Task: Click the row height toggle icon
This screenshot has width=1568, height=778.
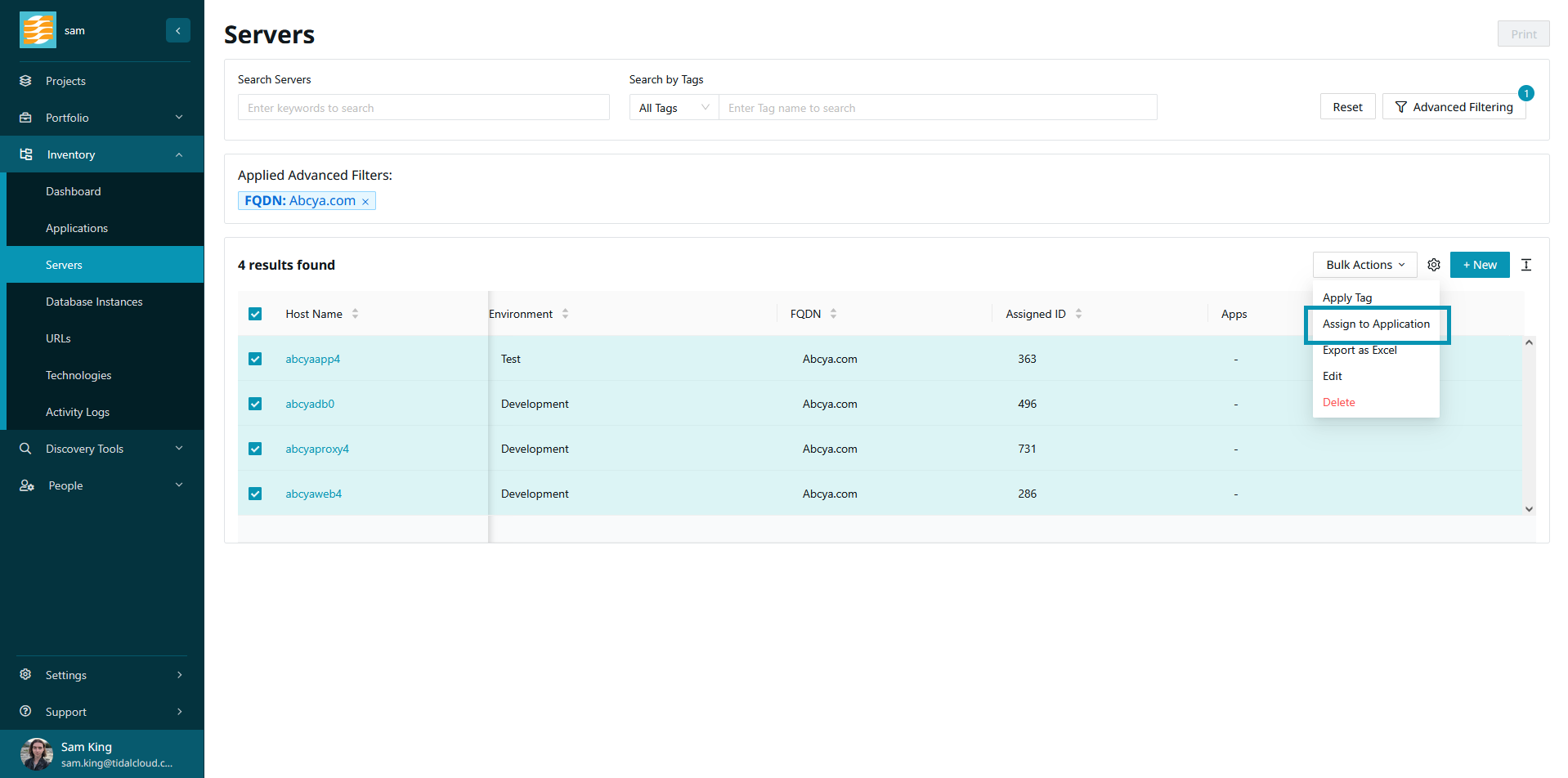Action: (1525, 265)
